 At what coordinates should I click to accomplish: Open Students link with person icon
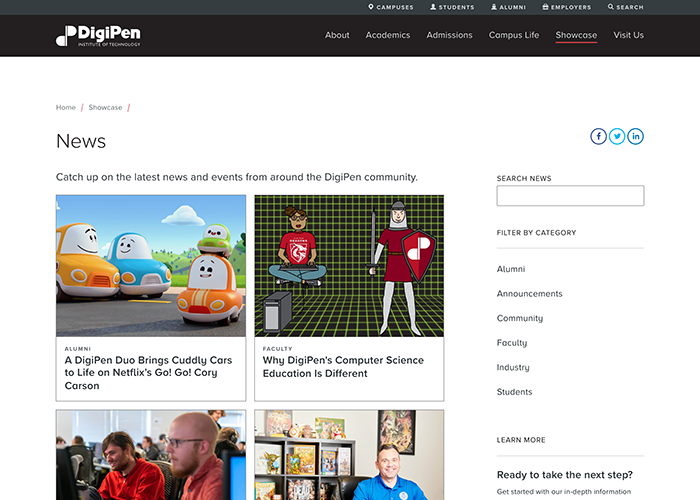(x=452, y=7)
